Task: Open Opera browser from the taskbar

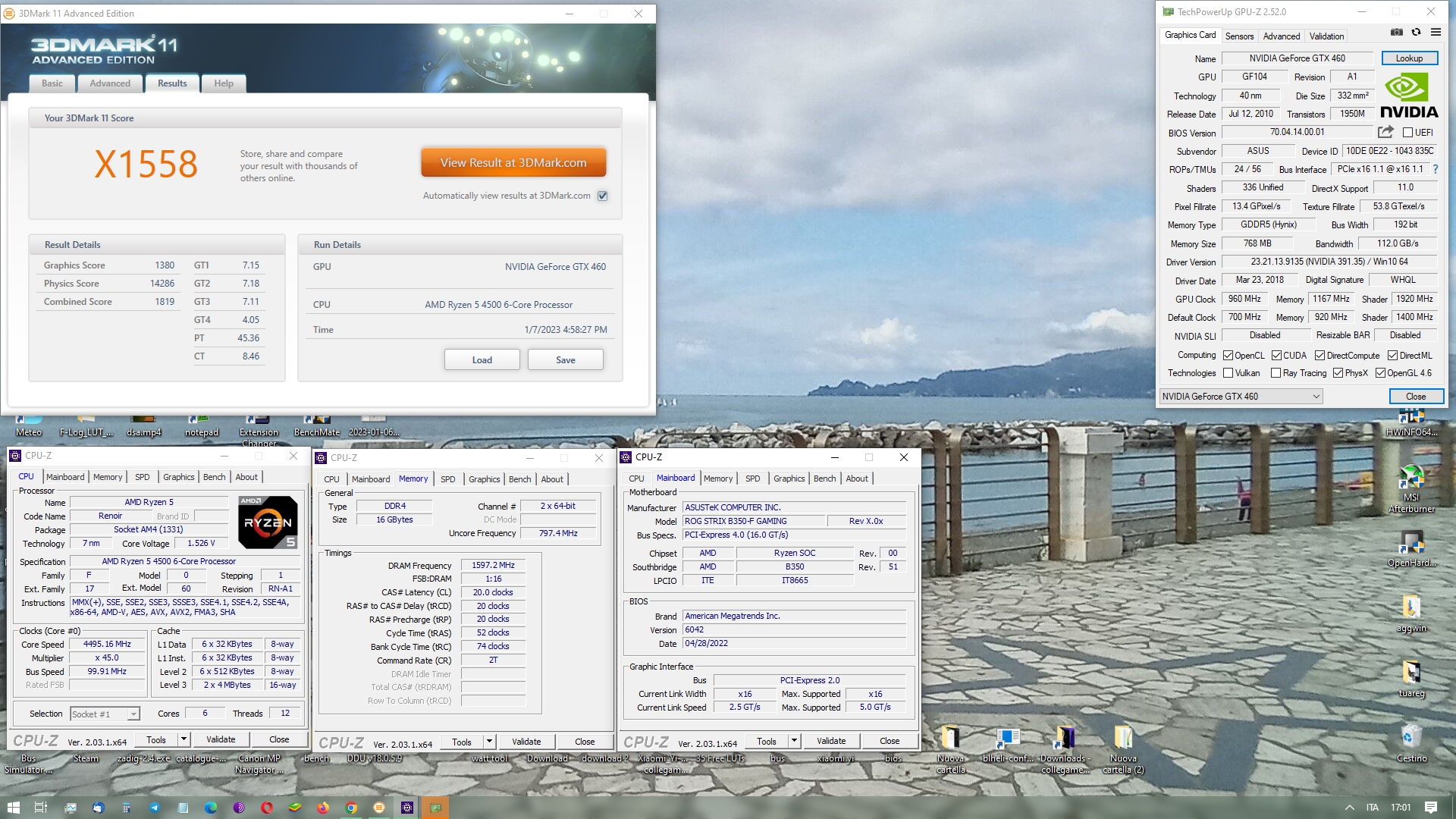Action: pyautogui.click(x=267, y=808)
